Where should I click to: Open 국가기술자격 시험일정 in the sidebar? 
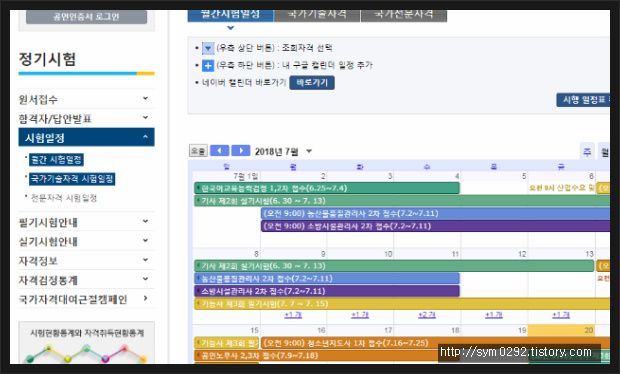pos(72,179)
